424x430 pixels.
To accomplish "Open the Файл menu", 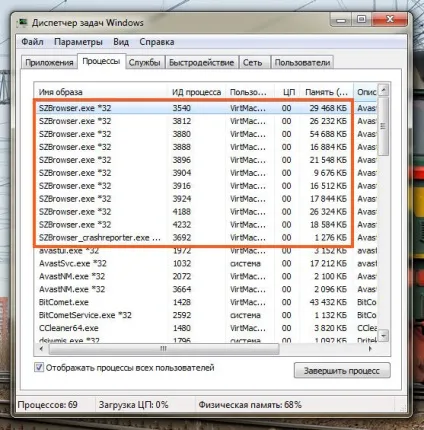I will coord(32,42).
